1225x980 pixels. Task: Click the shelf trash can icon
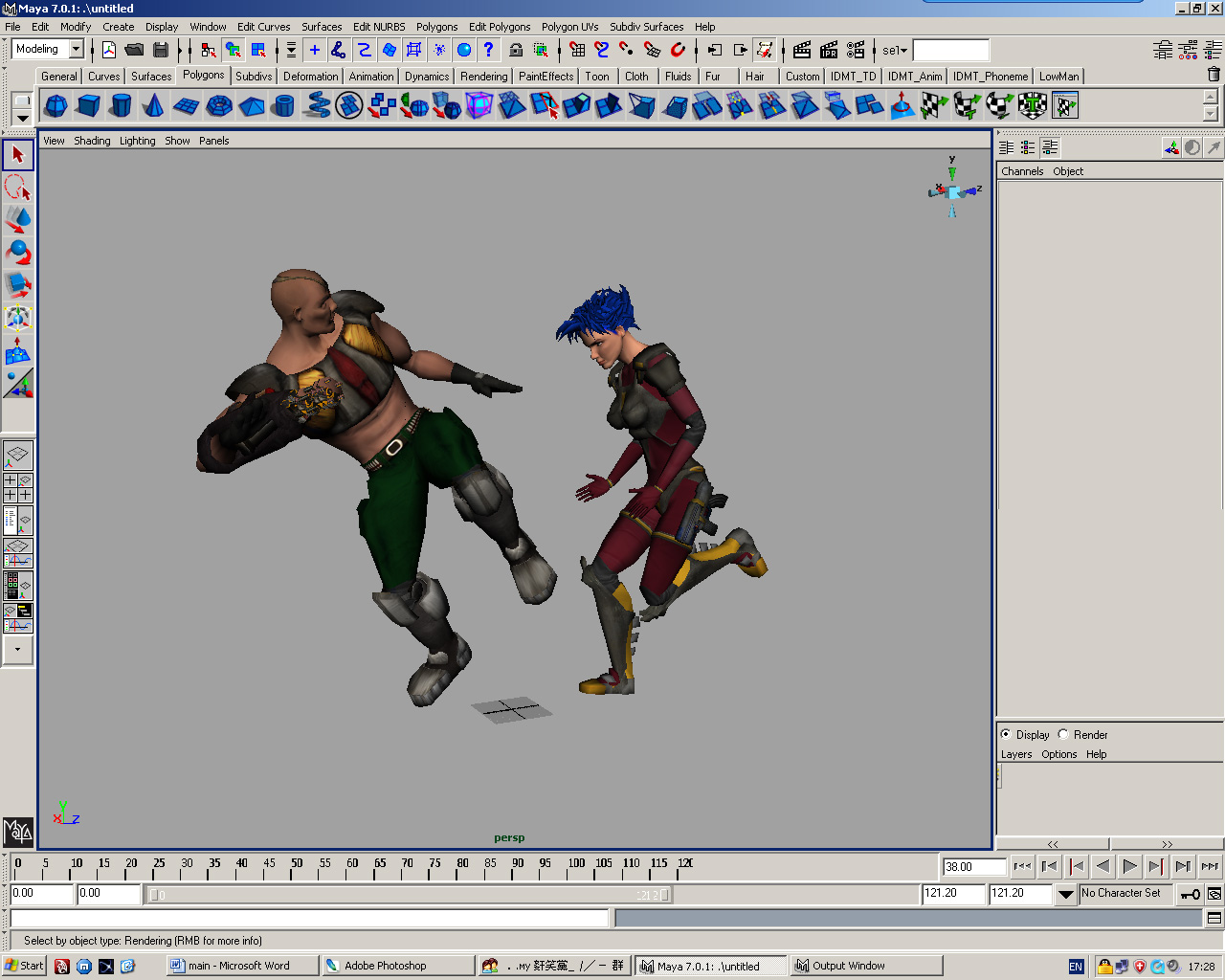(x=1214, y=75)
